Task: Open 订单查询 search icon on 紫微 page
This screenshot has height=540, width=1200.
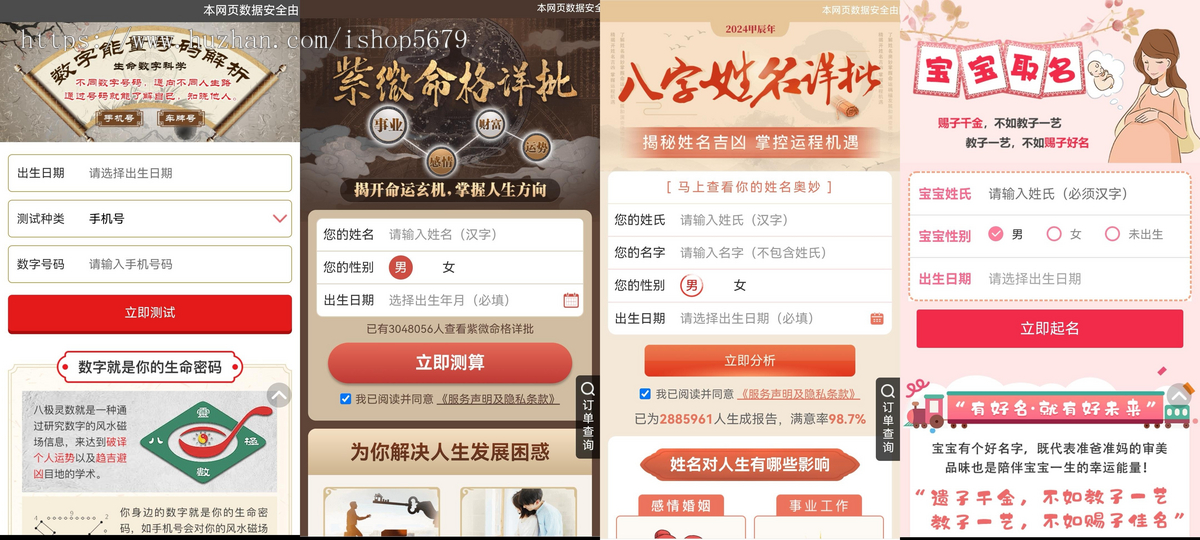Action: (588, 389)
